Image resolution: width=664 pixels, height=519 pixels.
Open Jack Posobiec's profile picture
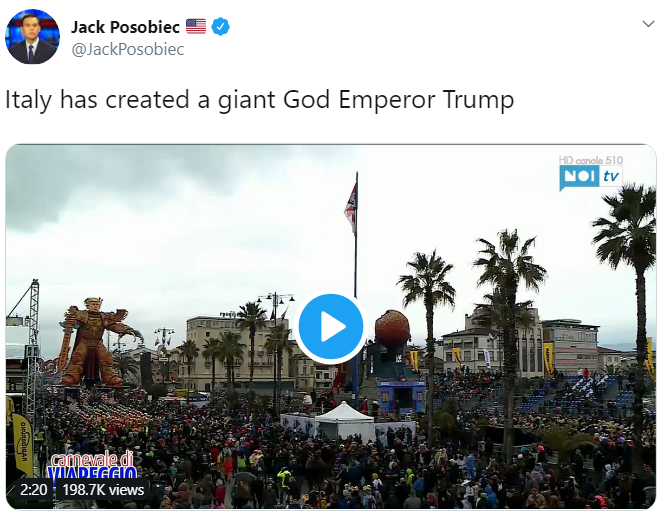pyautogui.click(x=32, y=36)
